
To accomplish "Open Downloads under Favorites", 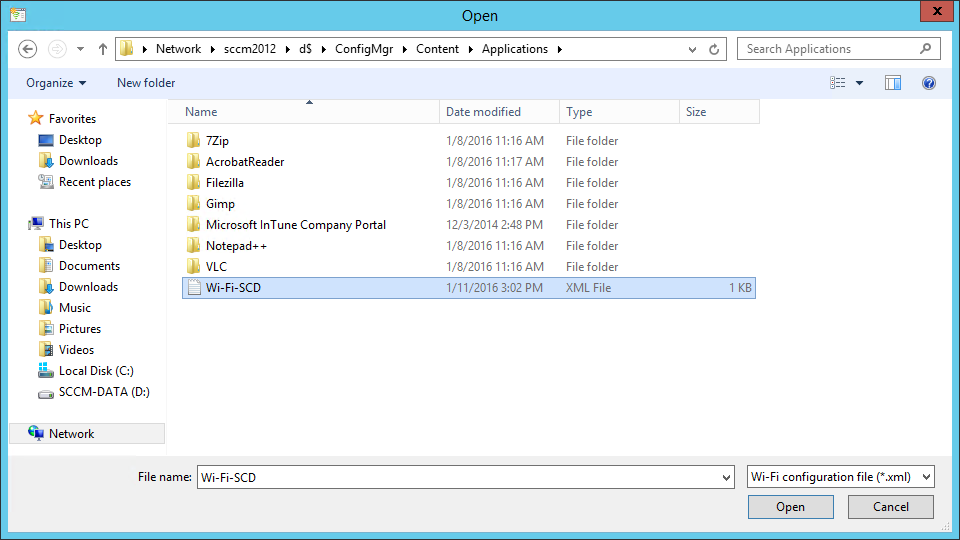I will [x=88, y=160].
